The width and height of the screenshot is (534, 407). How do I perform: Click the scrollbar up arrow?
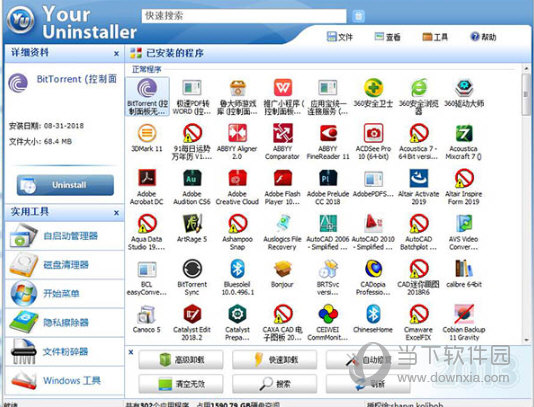(526, 68)
